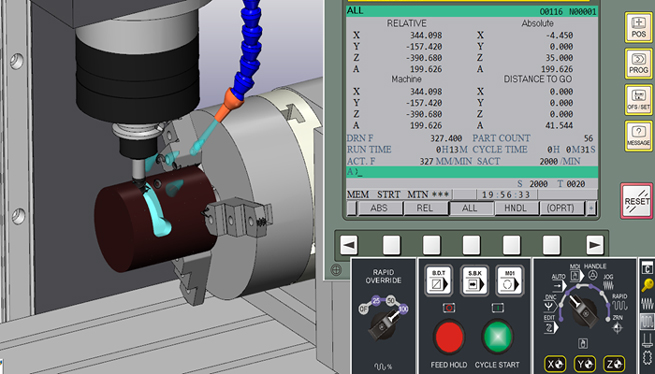Screen dimensions: 655x374
Task: Select the ALL soft key tab
Action: [471, 208]
